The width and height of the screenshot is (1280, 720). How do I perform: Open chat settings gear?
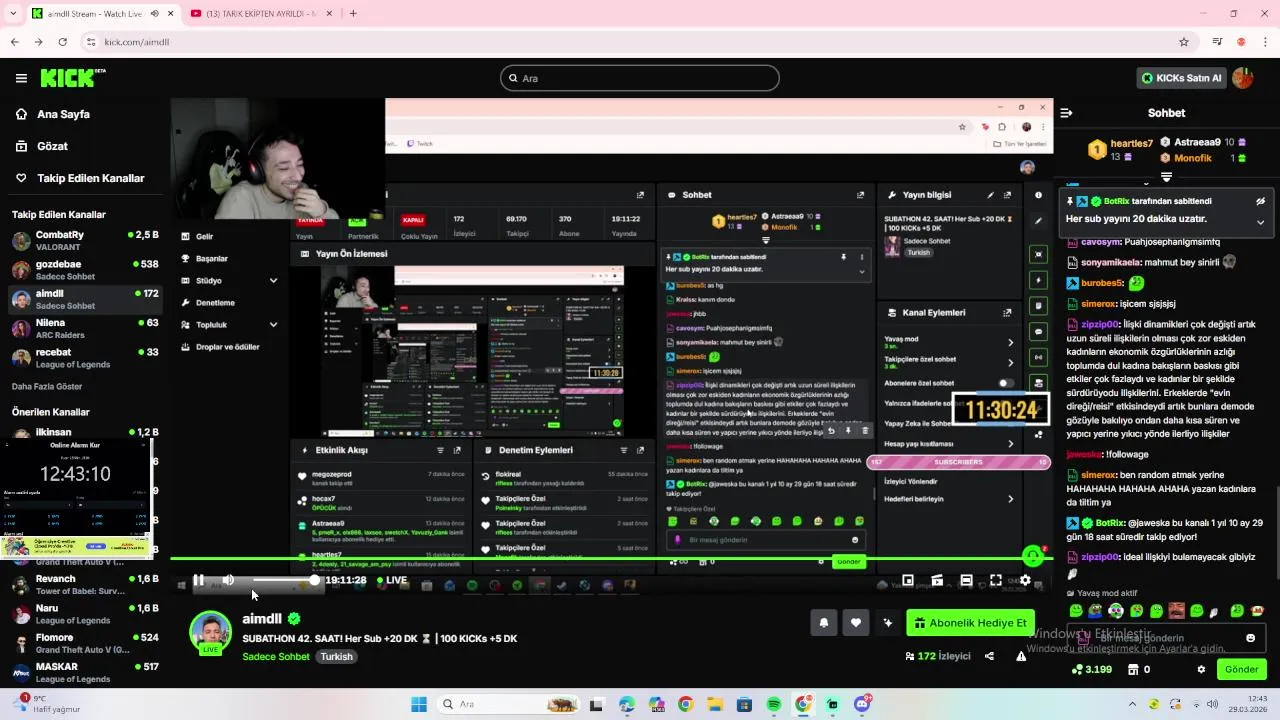(x=1201, y=670)
